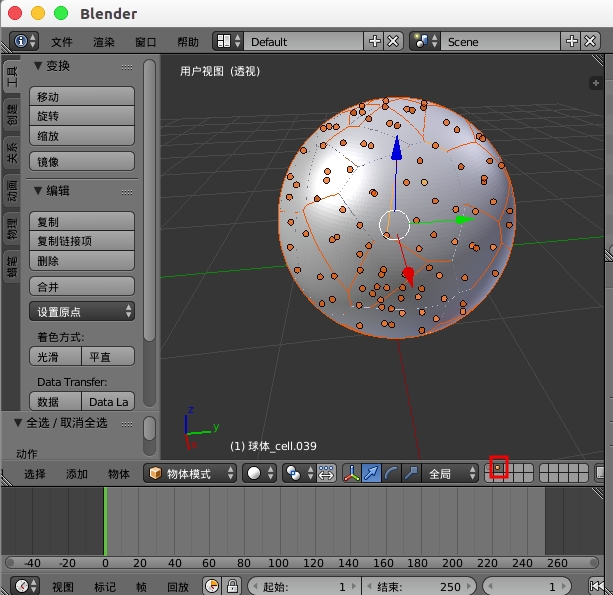Image resolution: width=613 pixels, height=595 pixels.
Task: Open the 文件 menu
Action: (x=62, y=41)
